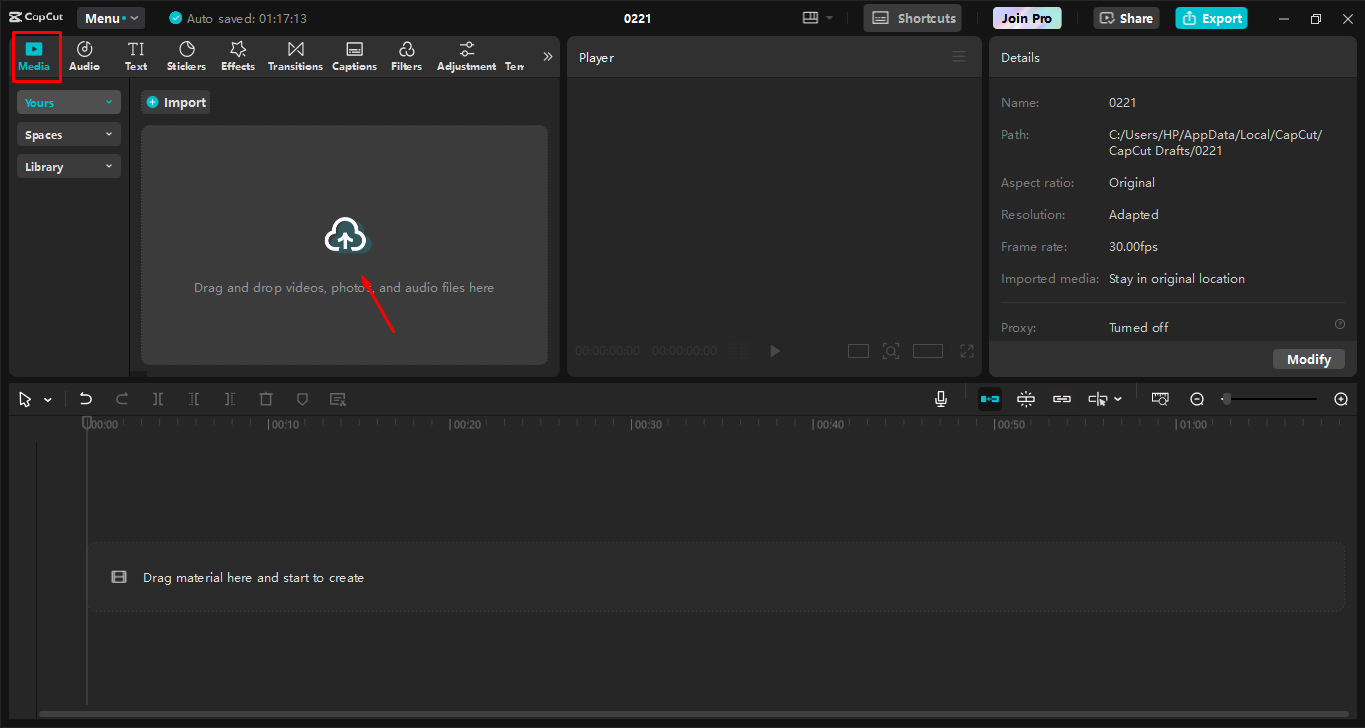Expand the Spaces category
The image size is (1365, 728).
tap(69, 134)
